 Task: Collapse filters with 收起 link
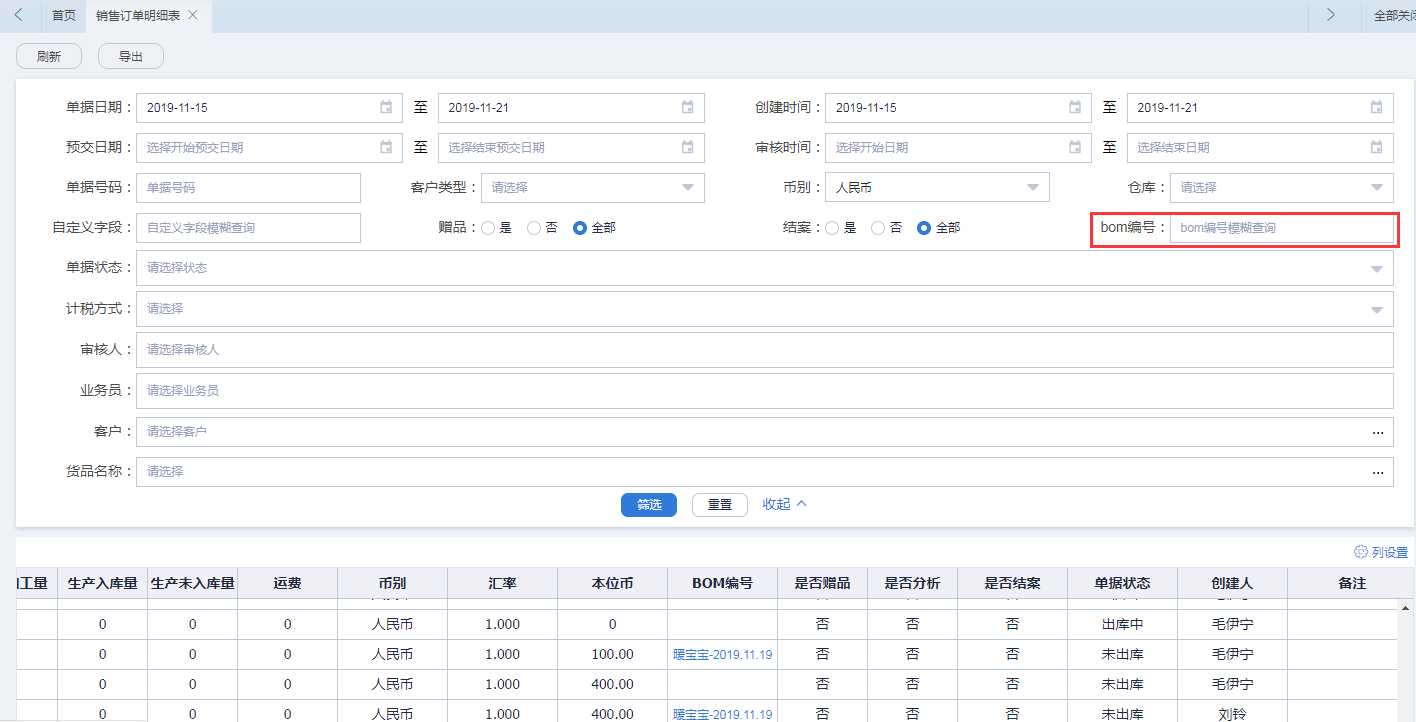784,504
